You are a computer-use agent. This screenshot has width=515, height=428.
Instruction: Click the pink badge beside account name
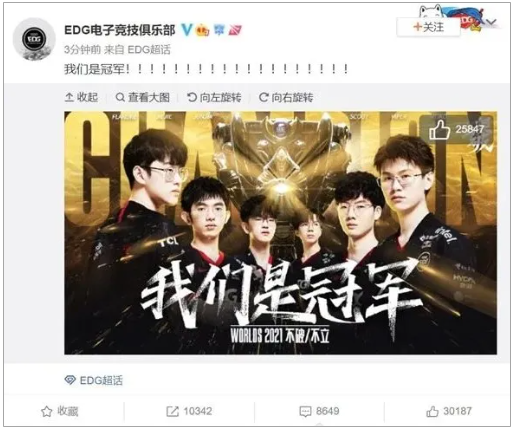[x=235, y=30]
